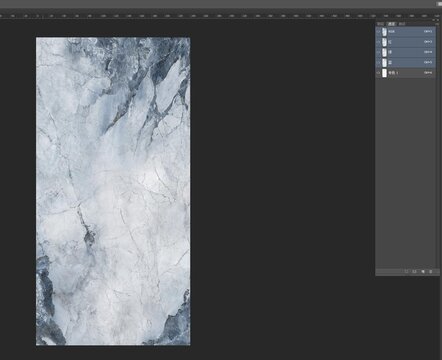Select the 红 (Red) channel name
The height and width of the screenshot is (360, 442).
(x=390, y=42)
